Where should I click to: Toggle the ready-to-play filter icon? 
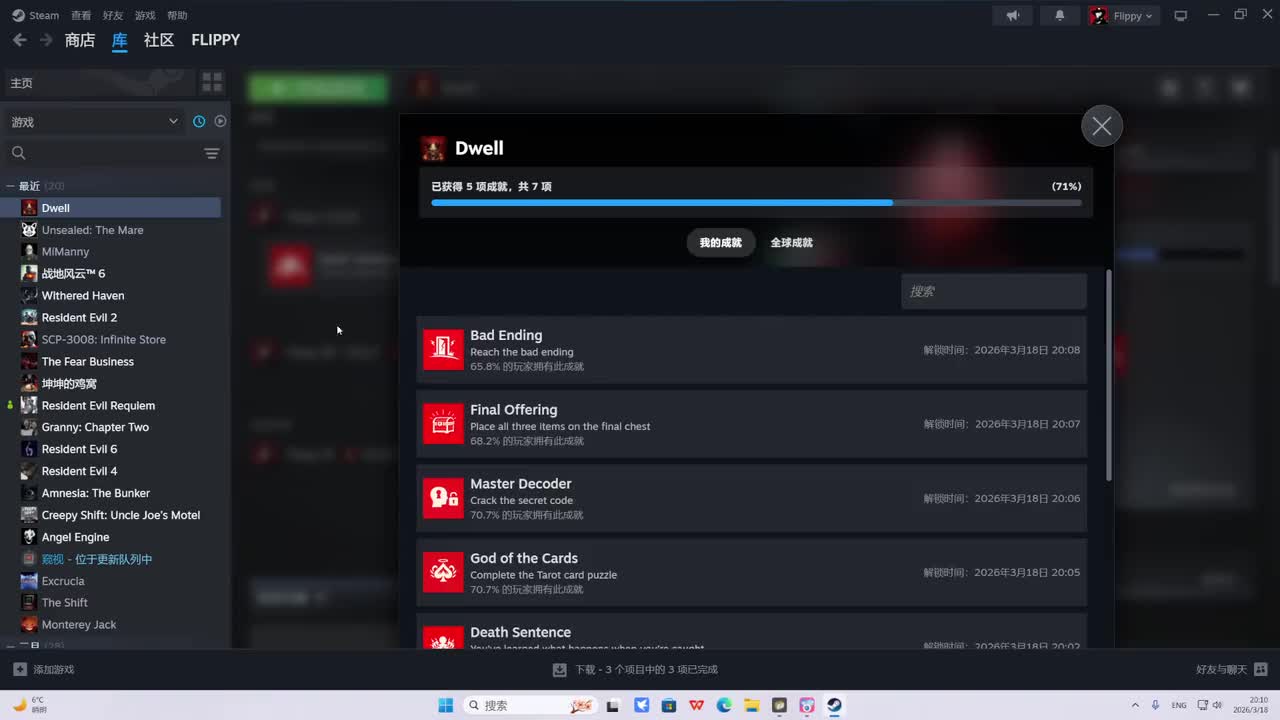(x=220, y=121)
